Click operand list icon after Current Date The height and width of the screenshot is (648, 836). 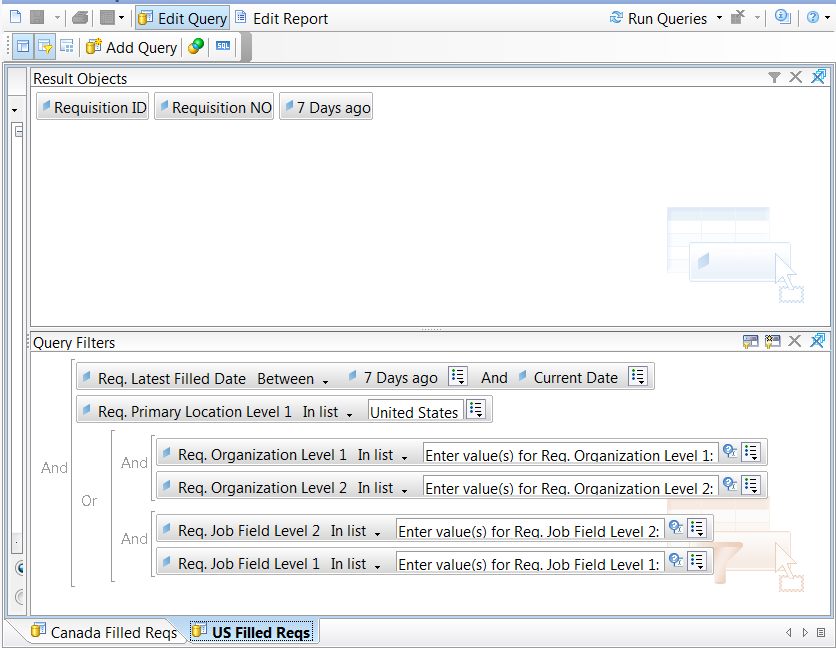coord(638,376)
